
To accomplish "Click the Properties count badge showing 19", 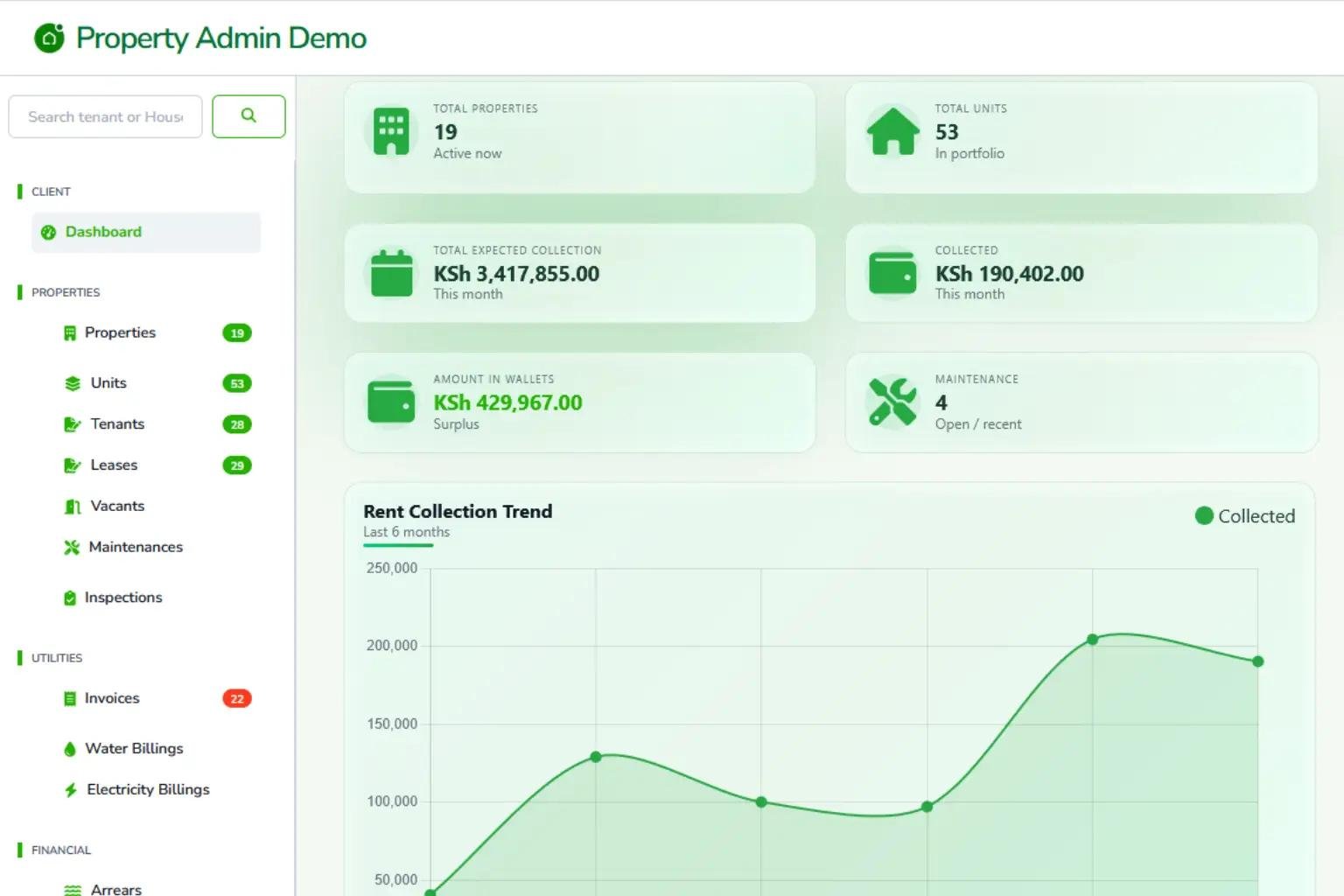I will point(237,333).
